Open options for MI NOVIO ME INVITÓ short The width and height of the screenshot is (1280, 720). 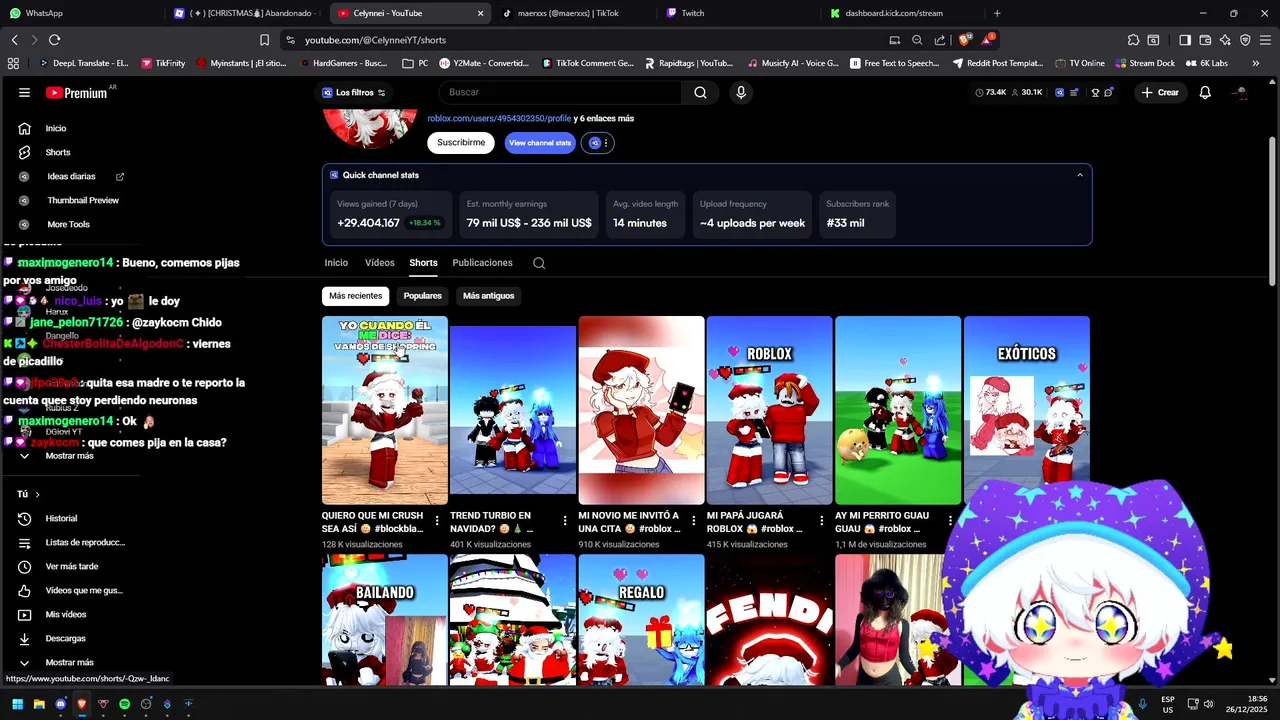point(693,521)
